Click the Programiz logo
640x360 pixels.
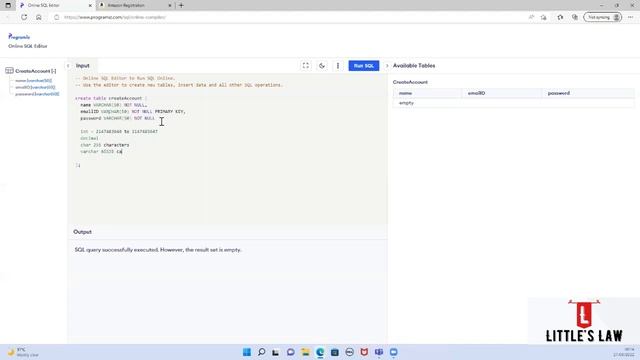click(19, 37)
